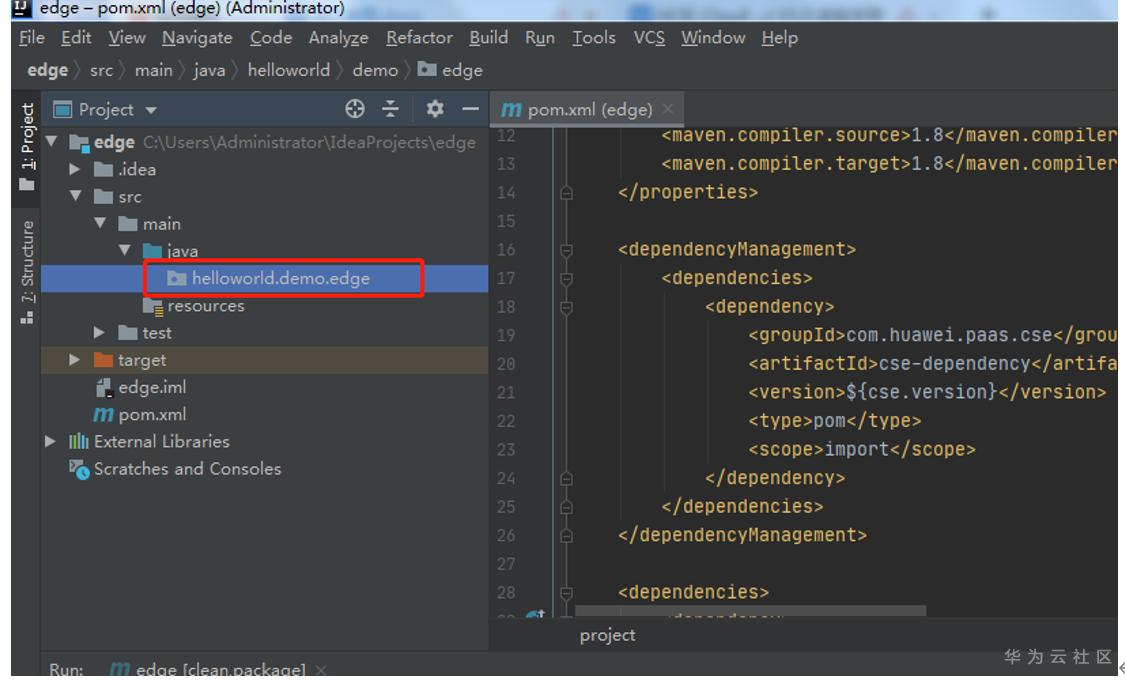Click the Maven 'm' icon beside pom.xml in tree
The height and width of the screenshot is (682, 1125).
tap(103, 415)
